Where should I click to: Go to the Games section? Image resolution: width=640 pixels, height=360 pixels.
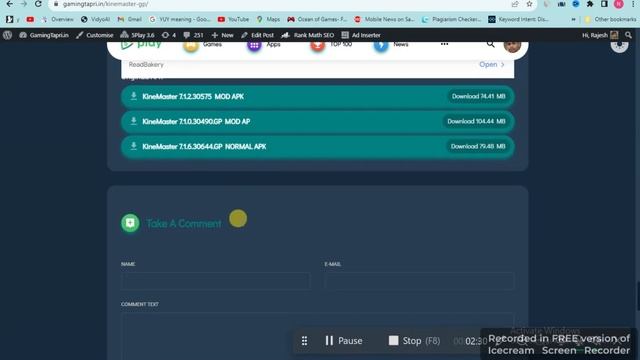coord(203,45)
